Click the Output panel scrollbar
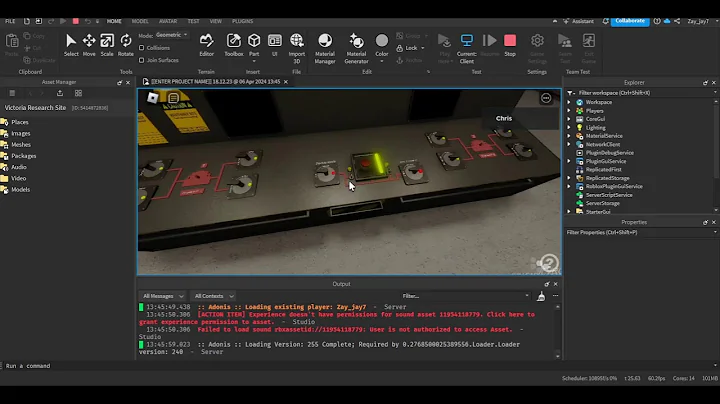 tap(557, 331)
